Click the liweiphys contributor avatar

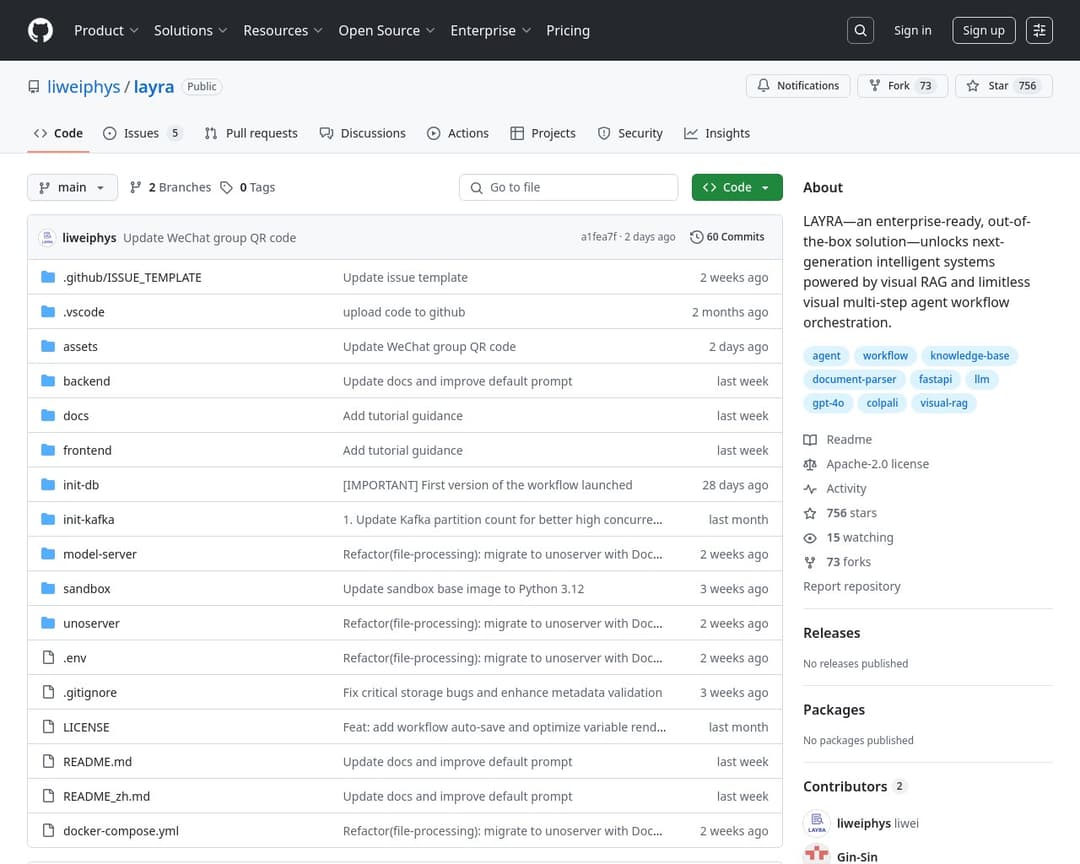click(x=816, y=823)
